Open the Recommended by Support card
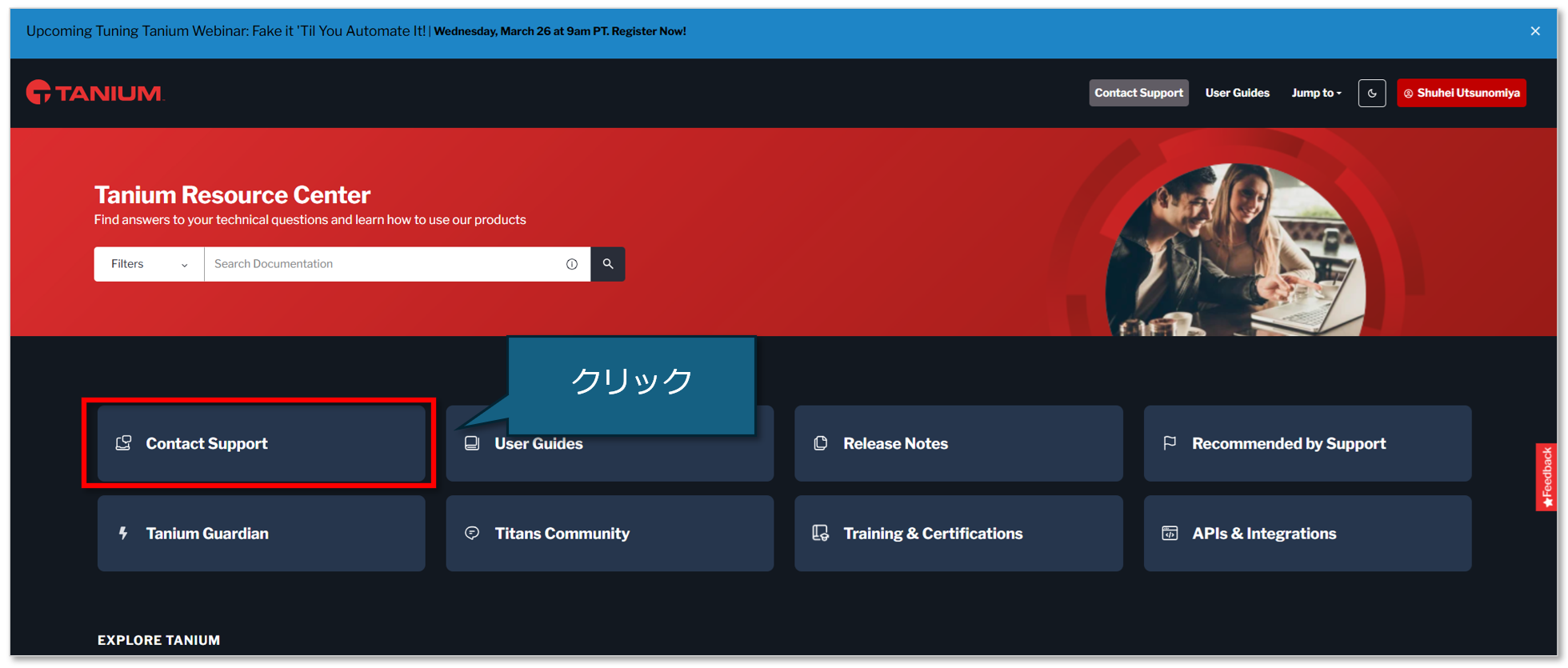The height and width of the screenshot is (668, 1568). 1307,443
